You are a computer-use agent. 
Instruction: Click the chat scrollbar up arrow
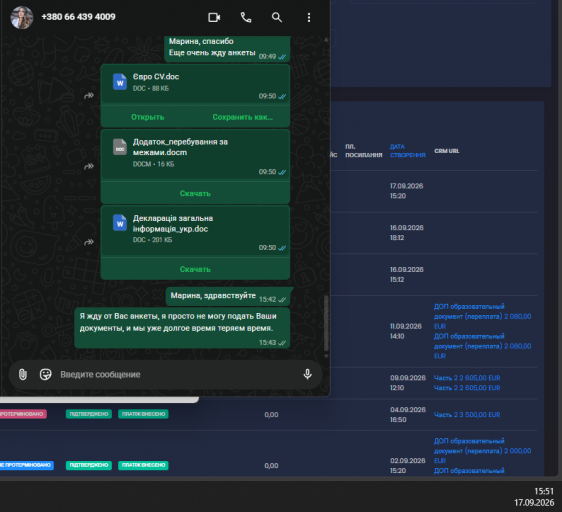click(326, 39)
